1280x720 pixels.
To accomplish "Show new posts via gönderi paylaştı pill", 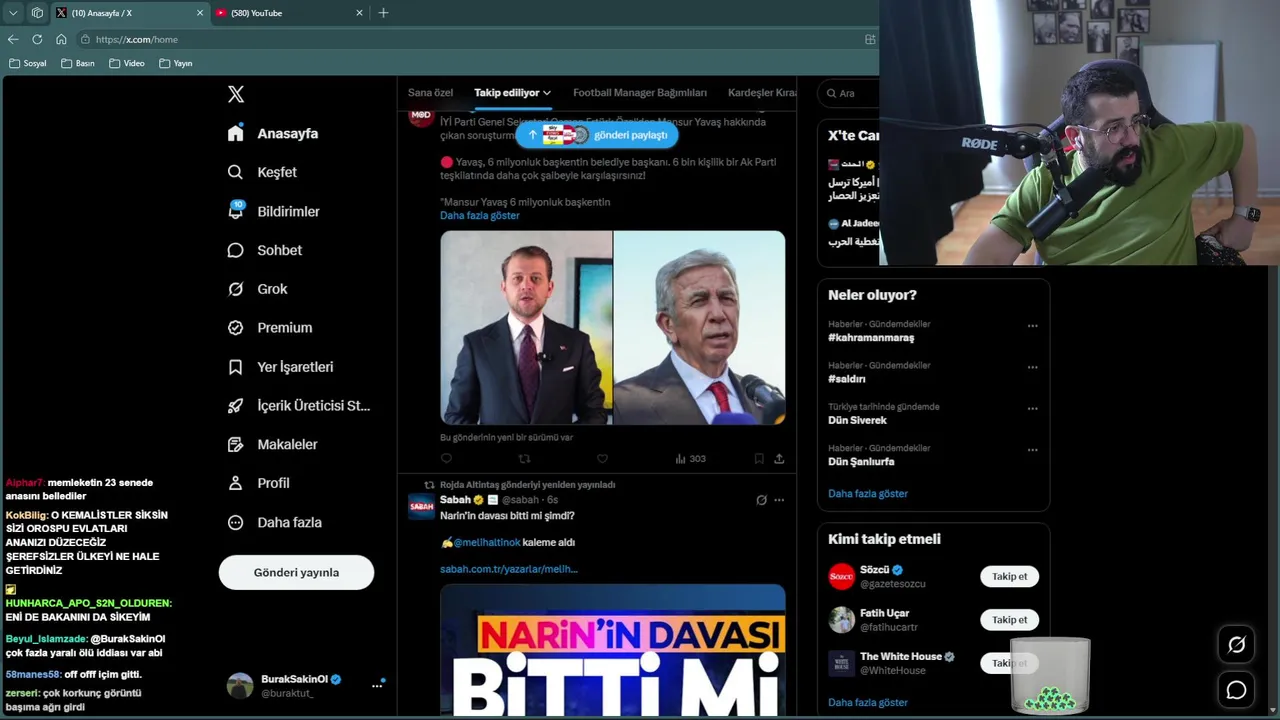I will tap(597, 135).
